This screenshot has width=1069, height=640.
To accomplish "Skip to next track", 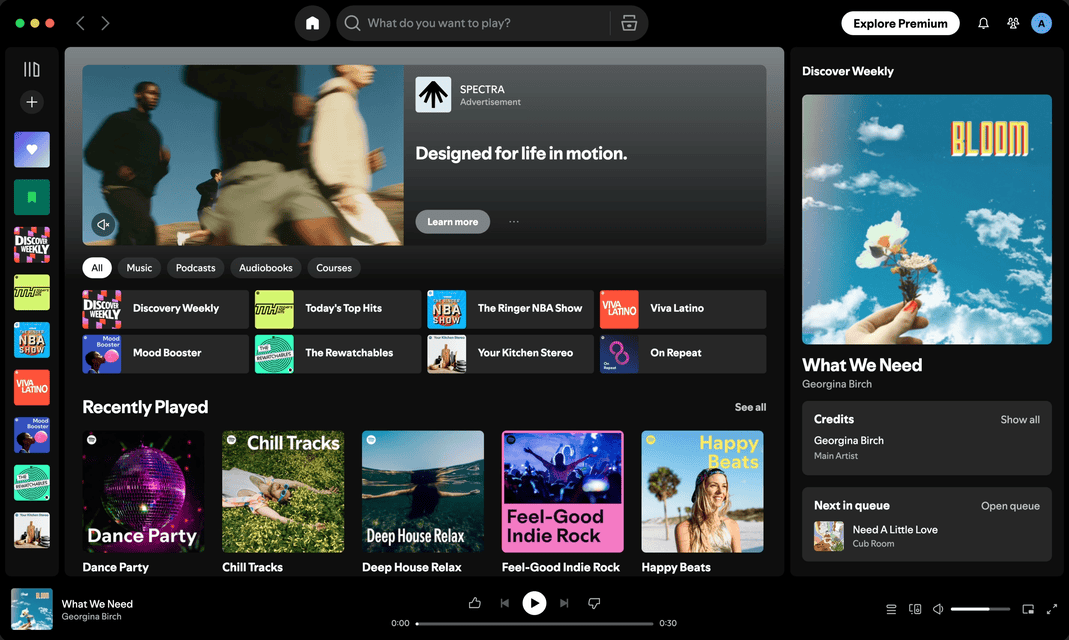I will tap(564, 603).
